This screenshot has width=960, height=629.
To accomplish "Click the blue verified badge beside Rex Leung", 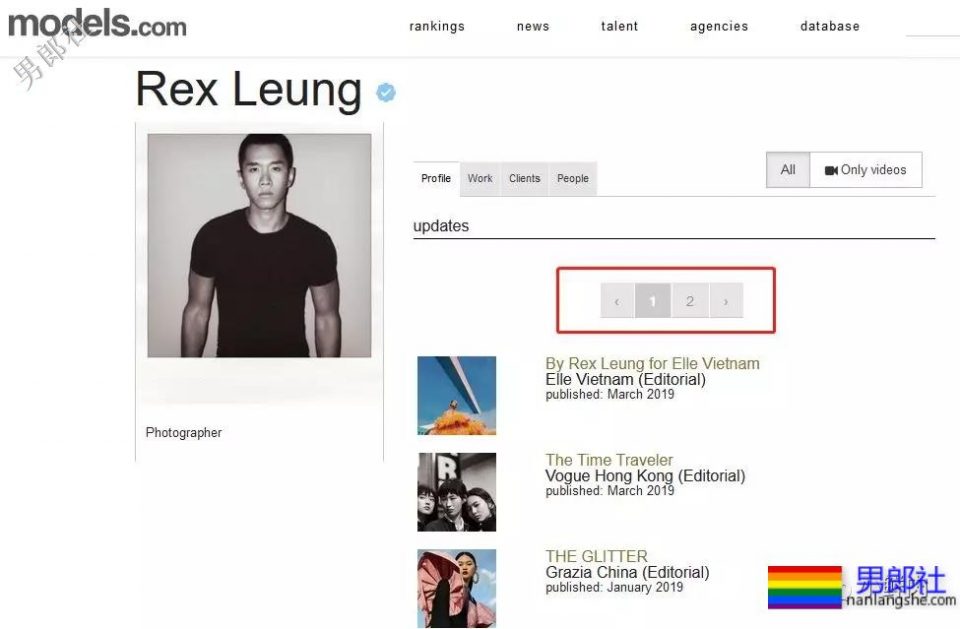I will (x=386, y=92).
